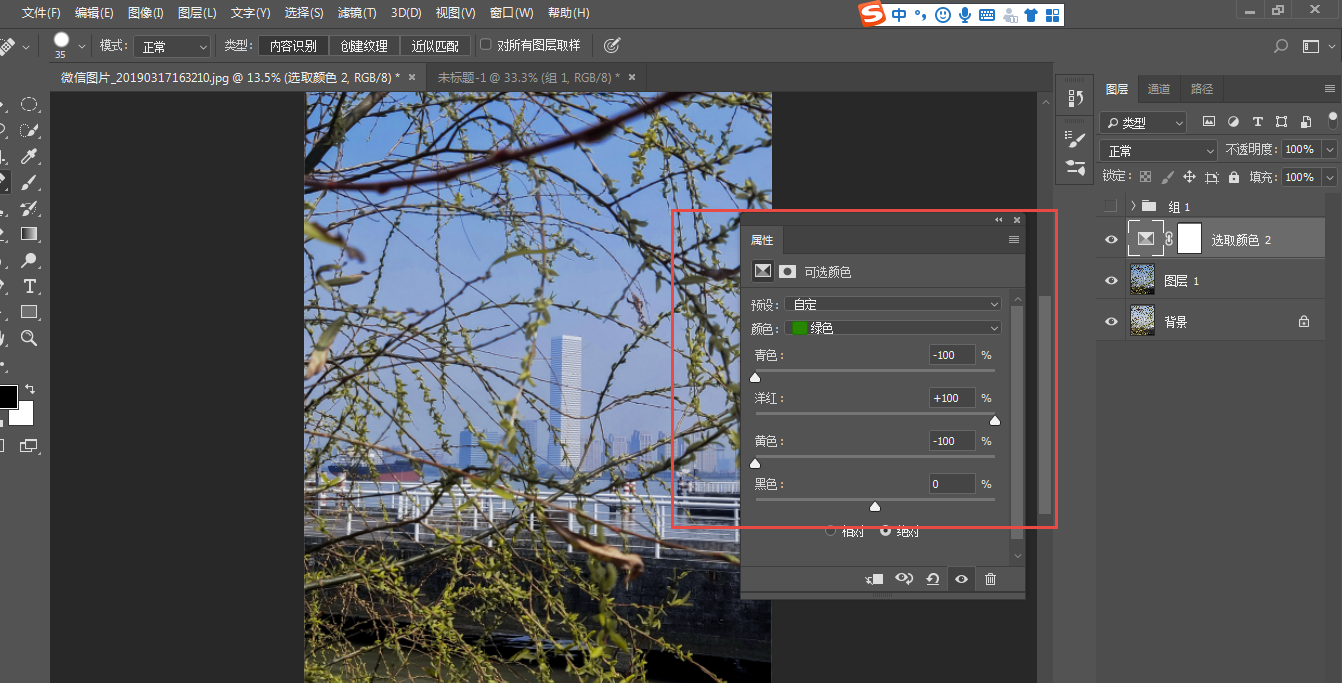Viewport: 1342px width, 683px height.
Task: Click the pixel layer filter icon
Action: 1208,122
